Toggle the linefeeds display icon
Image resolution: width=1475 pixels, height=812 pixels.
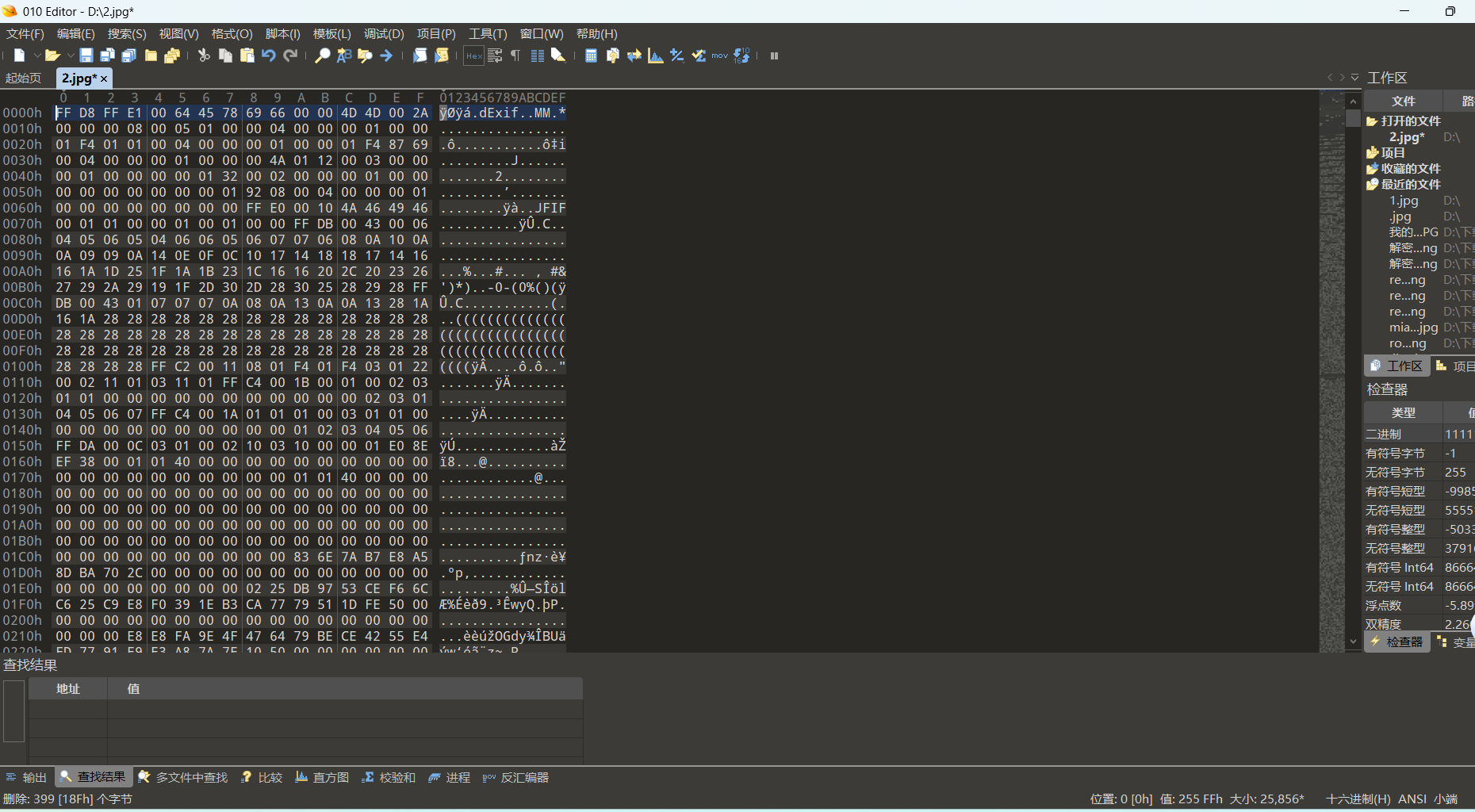pyautogui.click(x=495, y=56)
